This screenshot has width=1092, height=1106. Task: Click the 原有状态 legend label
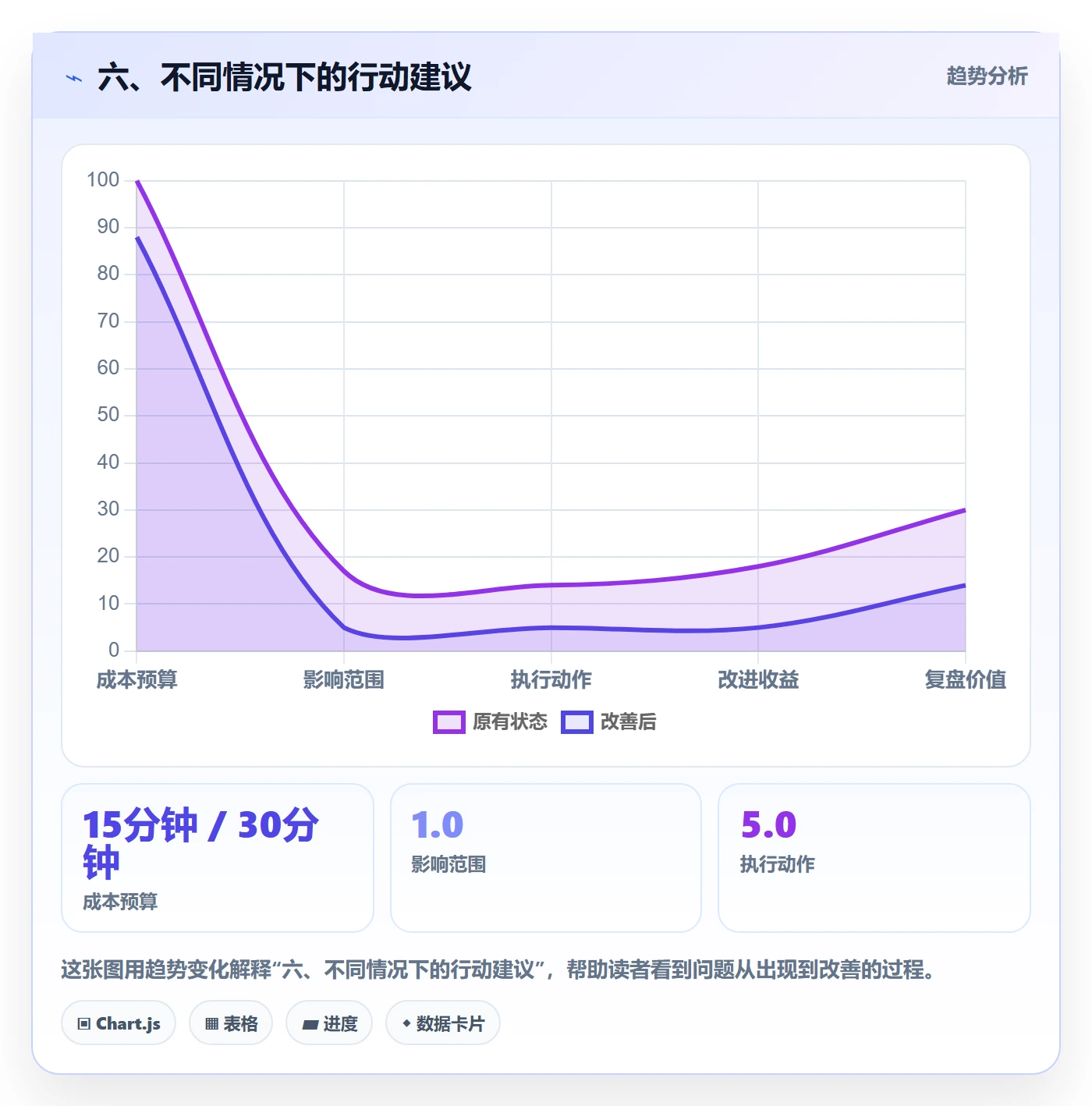(x=510, y=721)
